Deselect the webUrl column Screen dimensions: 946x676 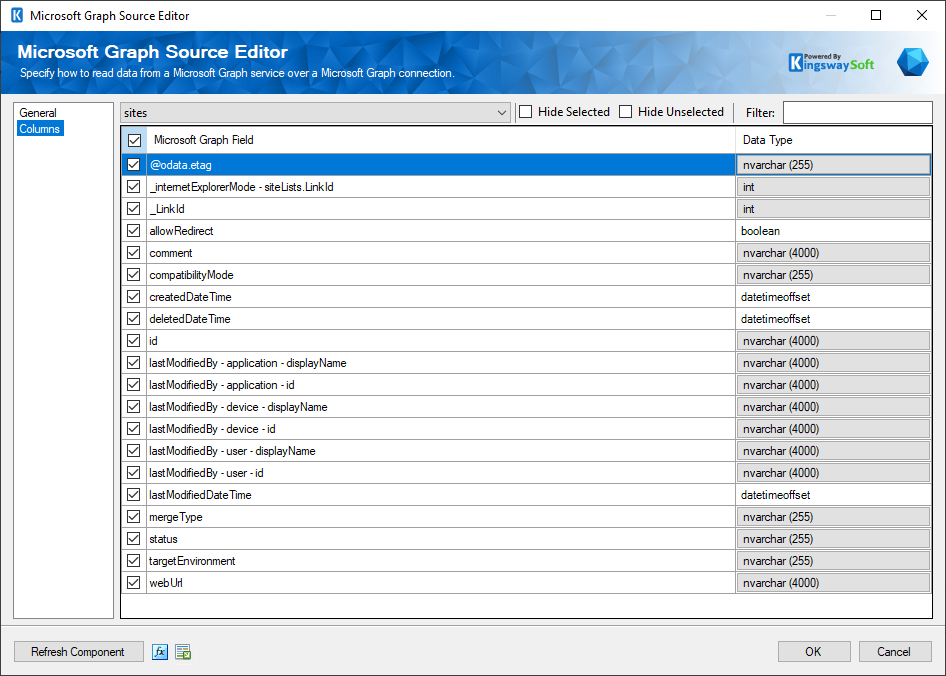(x=133, y=582)
